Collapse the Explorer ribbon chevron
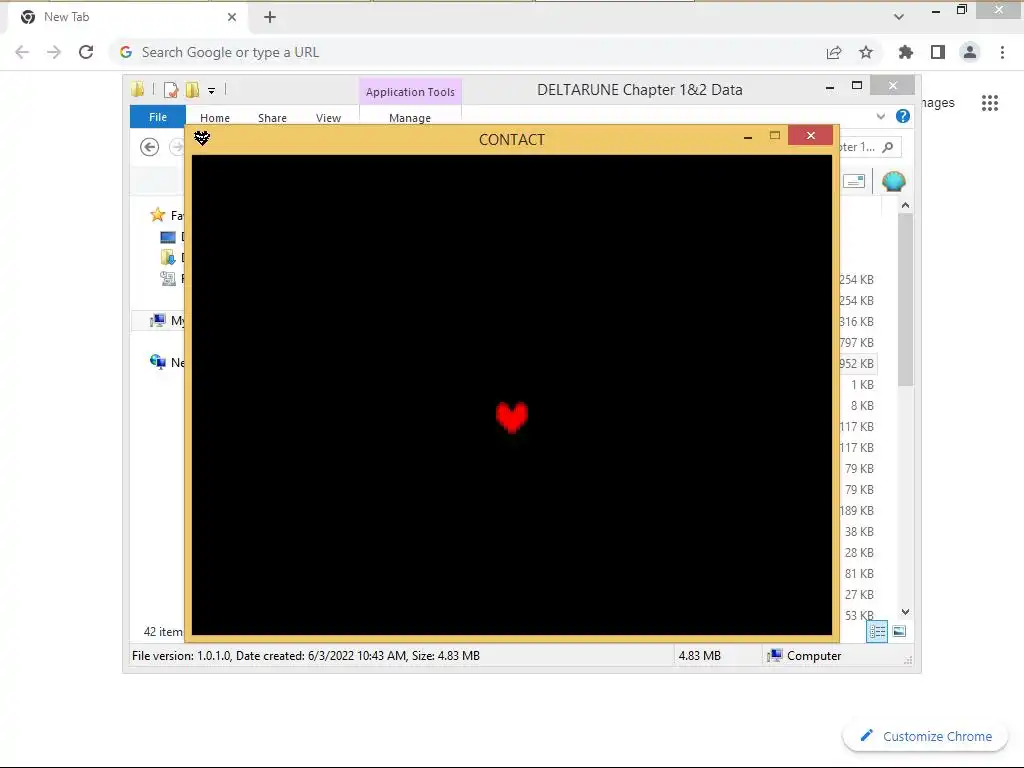1024x768 pixels. click(880, 116)
